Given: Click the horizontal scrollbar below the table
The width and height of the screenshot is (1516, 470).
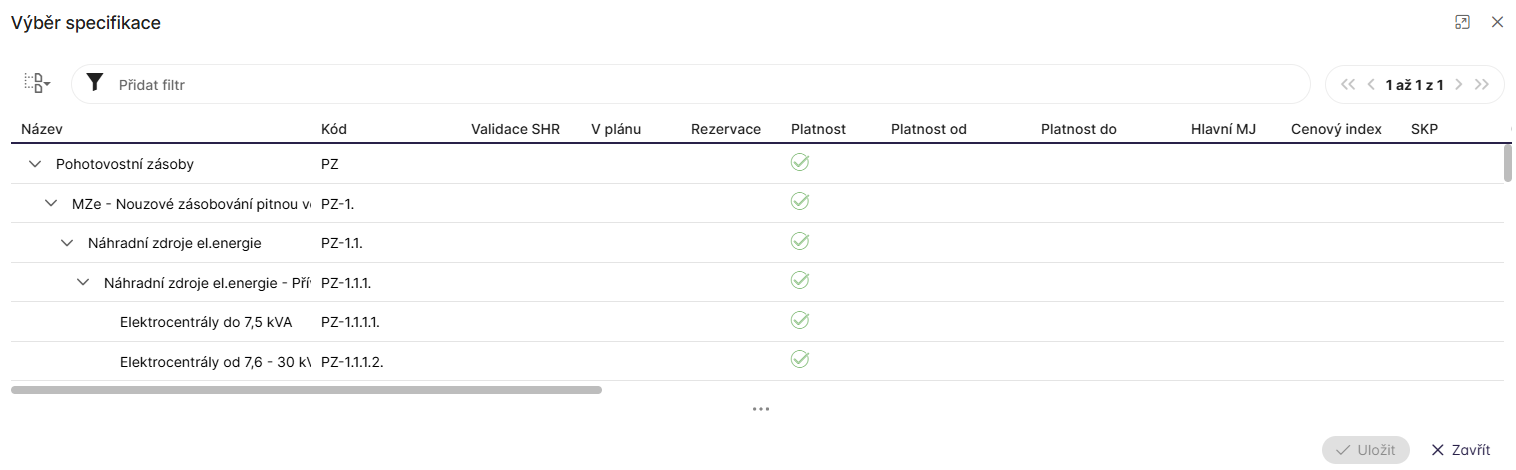Looking at the screenshot, I should [x=306, y=390].
